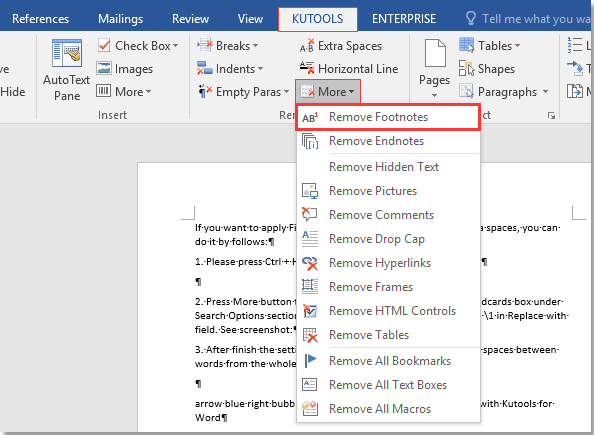Image resolution: width=594 pixels, height=435 pixels.
Task: Click the Remove Comments speech-bubble icon
Action: coord(310,214)
